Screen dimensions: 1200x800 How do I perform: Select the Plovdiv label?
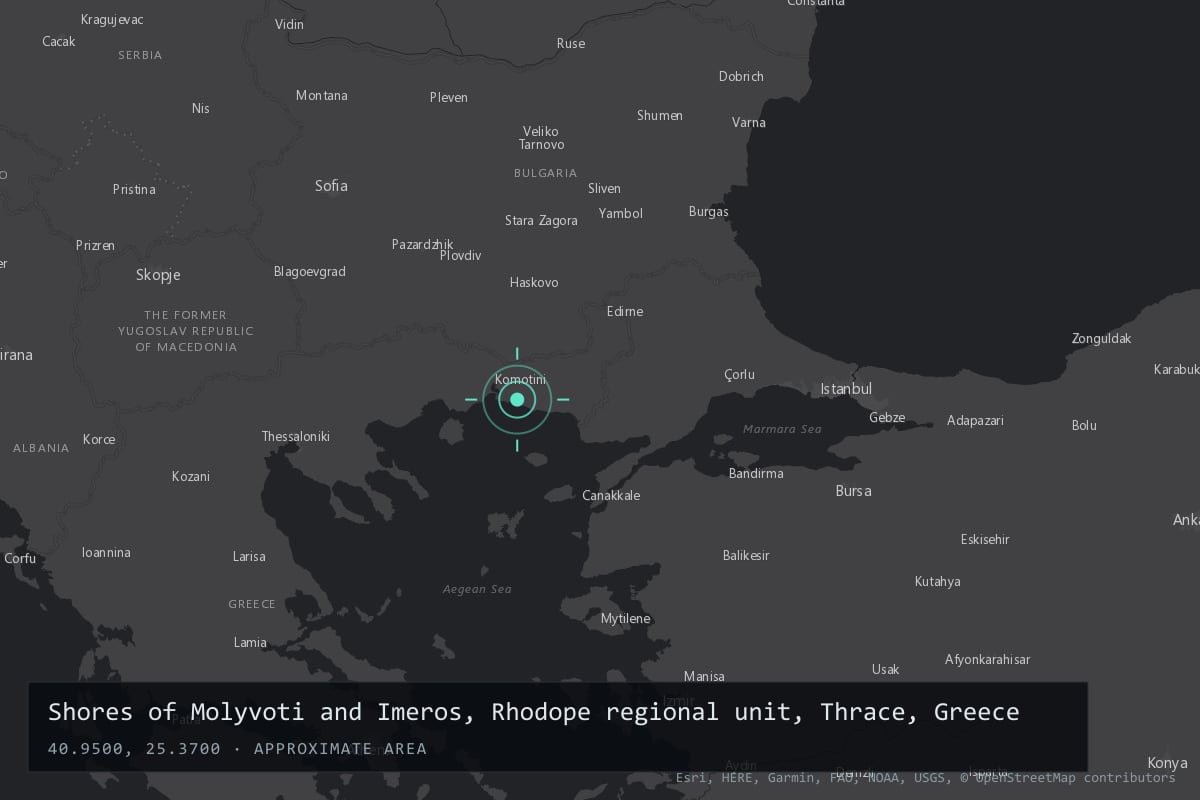[x=461, y=256]
